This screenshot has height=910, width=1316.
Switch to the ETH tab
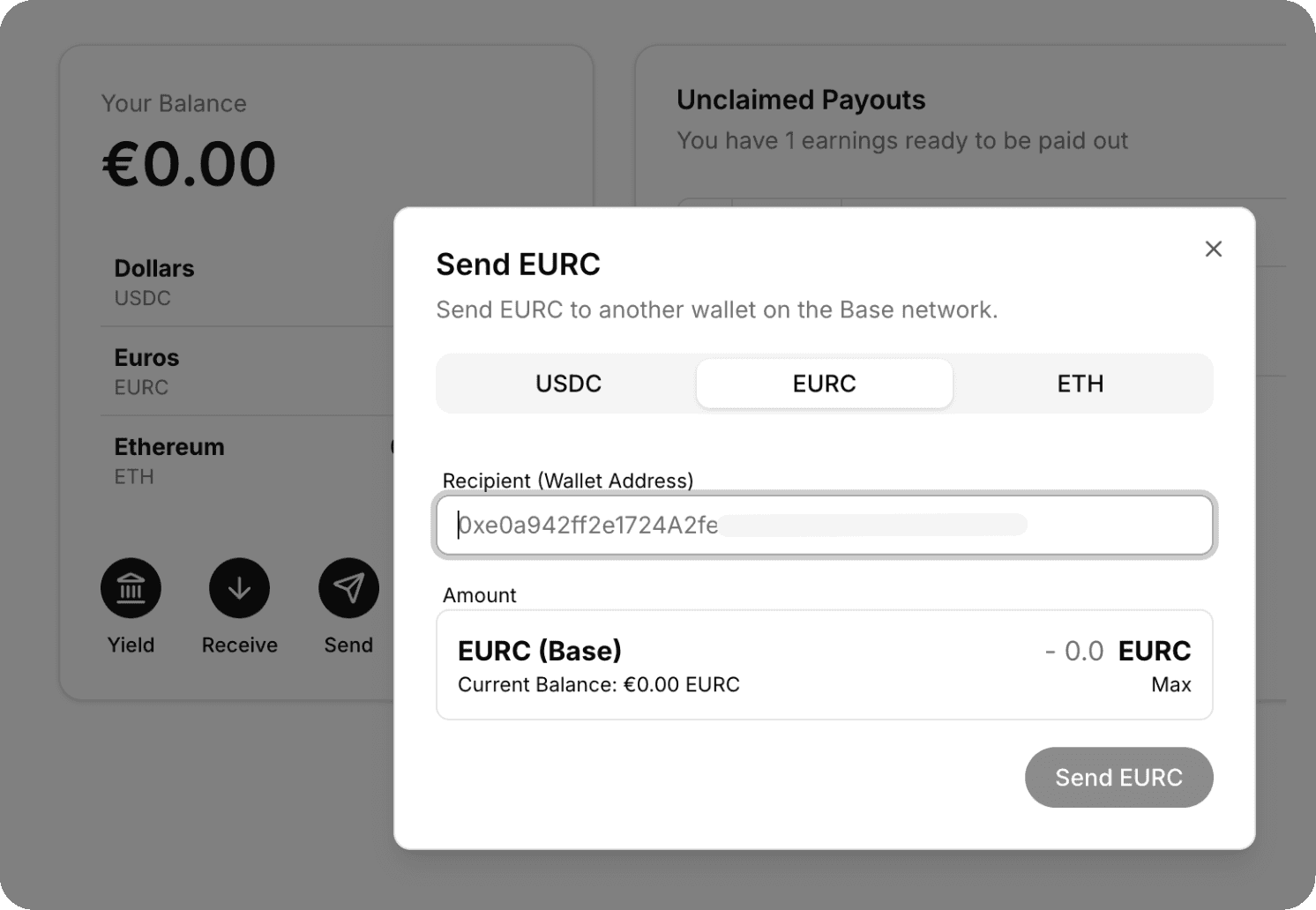pos(1080,384)
